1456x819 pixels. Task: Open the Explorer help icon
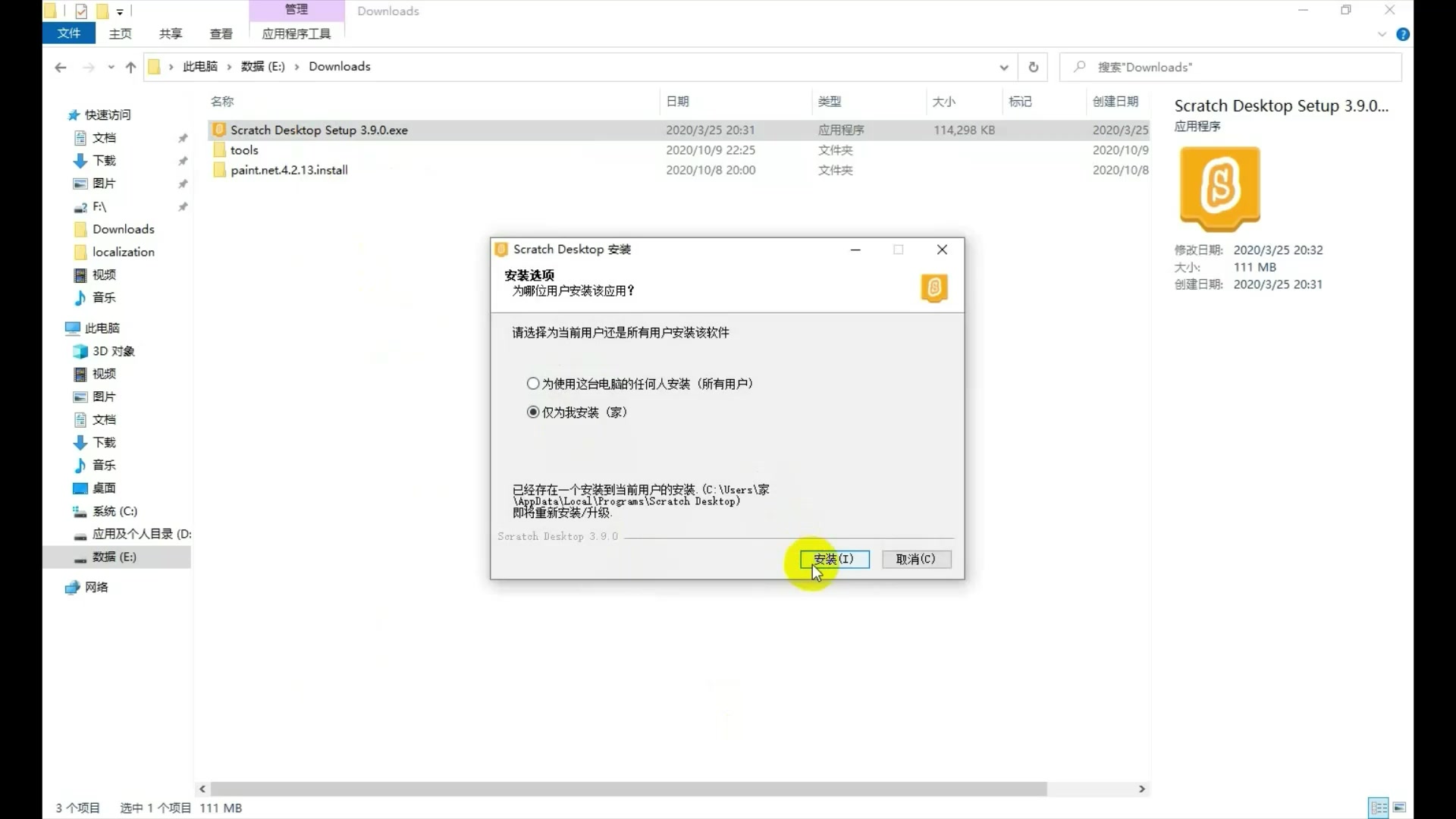[1403, 34]
